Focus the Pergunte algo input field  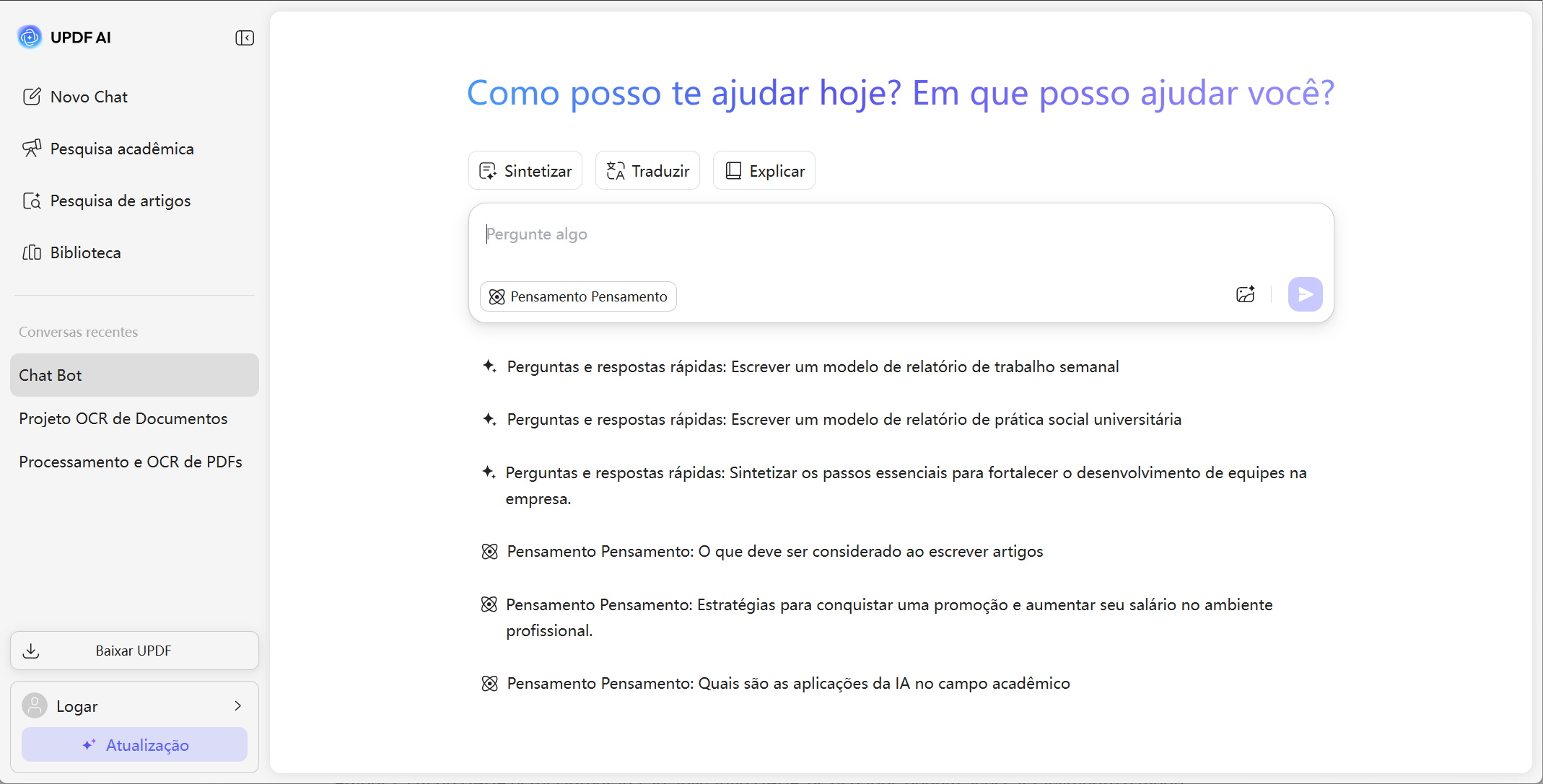901,235
